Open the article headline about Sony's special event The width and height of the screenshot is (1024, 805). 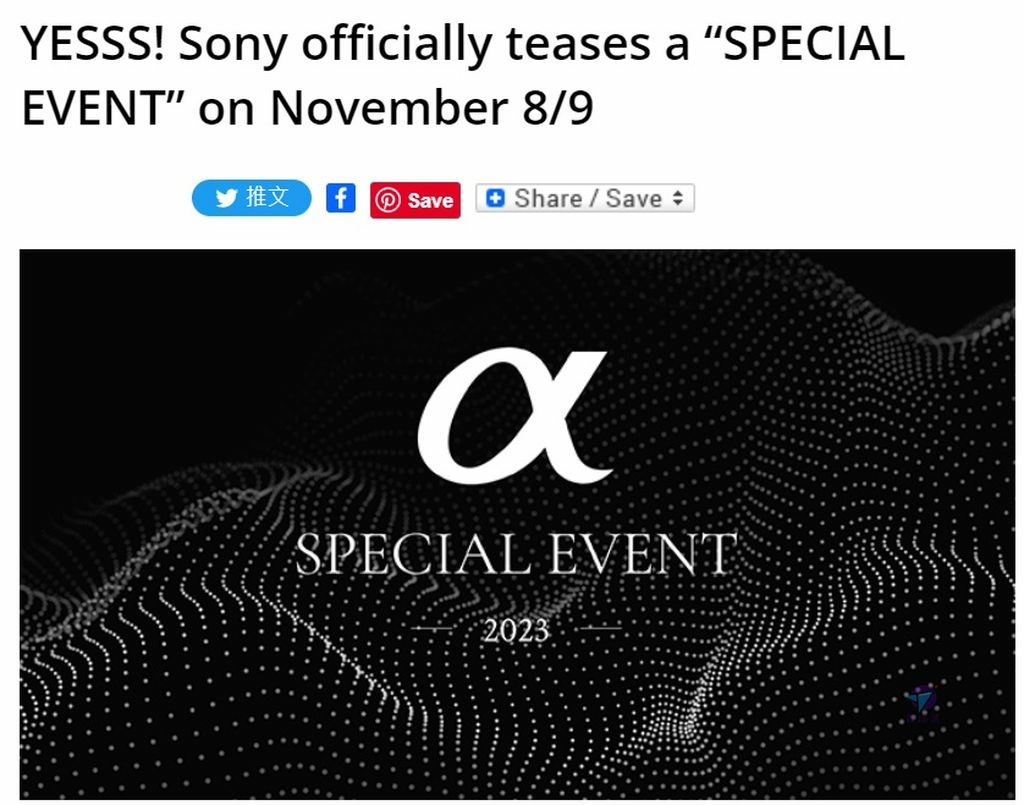(463, 74)
